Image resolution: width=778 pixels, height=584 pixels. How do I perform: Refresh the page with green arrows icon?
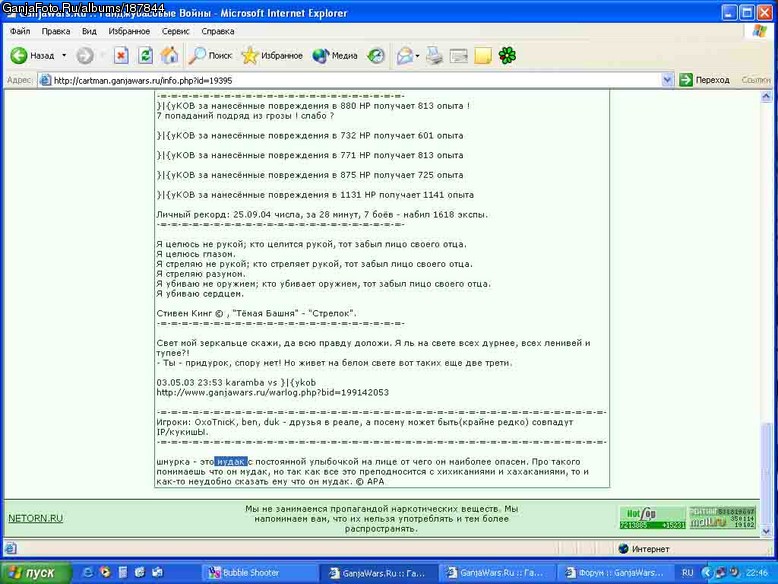point(145,56)
